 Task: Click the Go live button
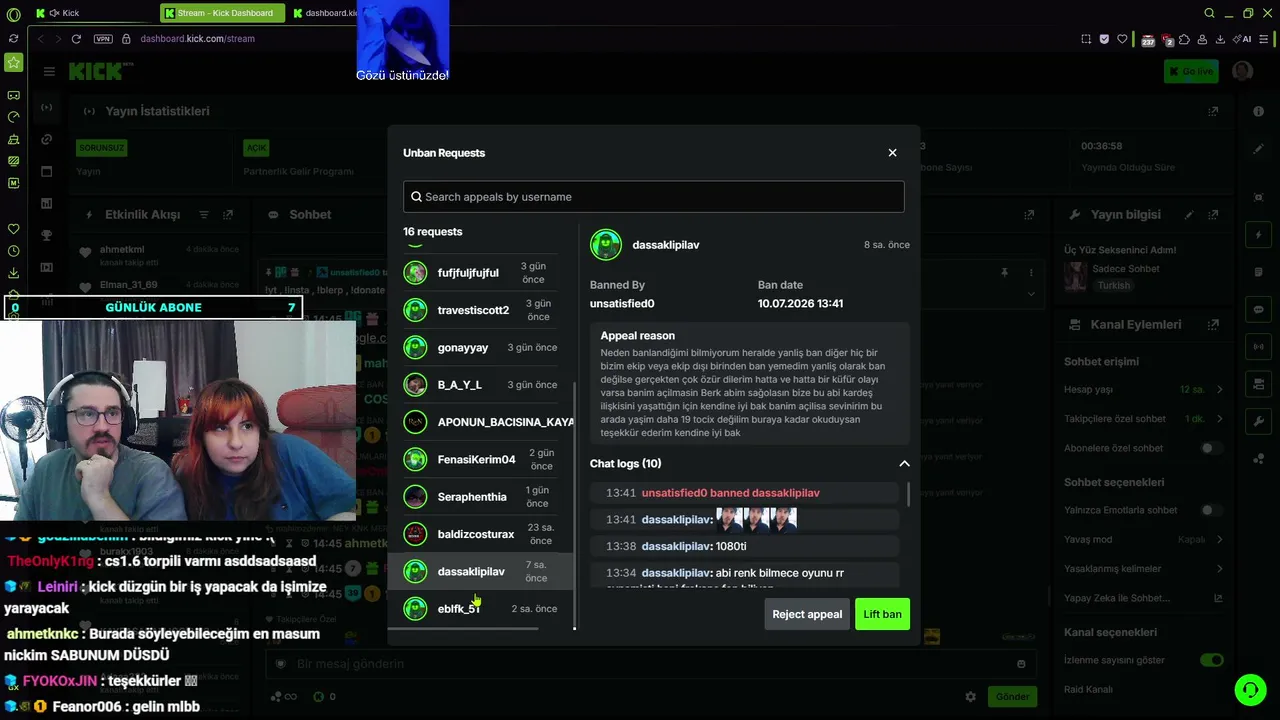coord(1190,71)
